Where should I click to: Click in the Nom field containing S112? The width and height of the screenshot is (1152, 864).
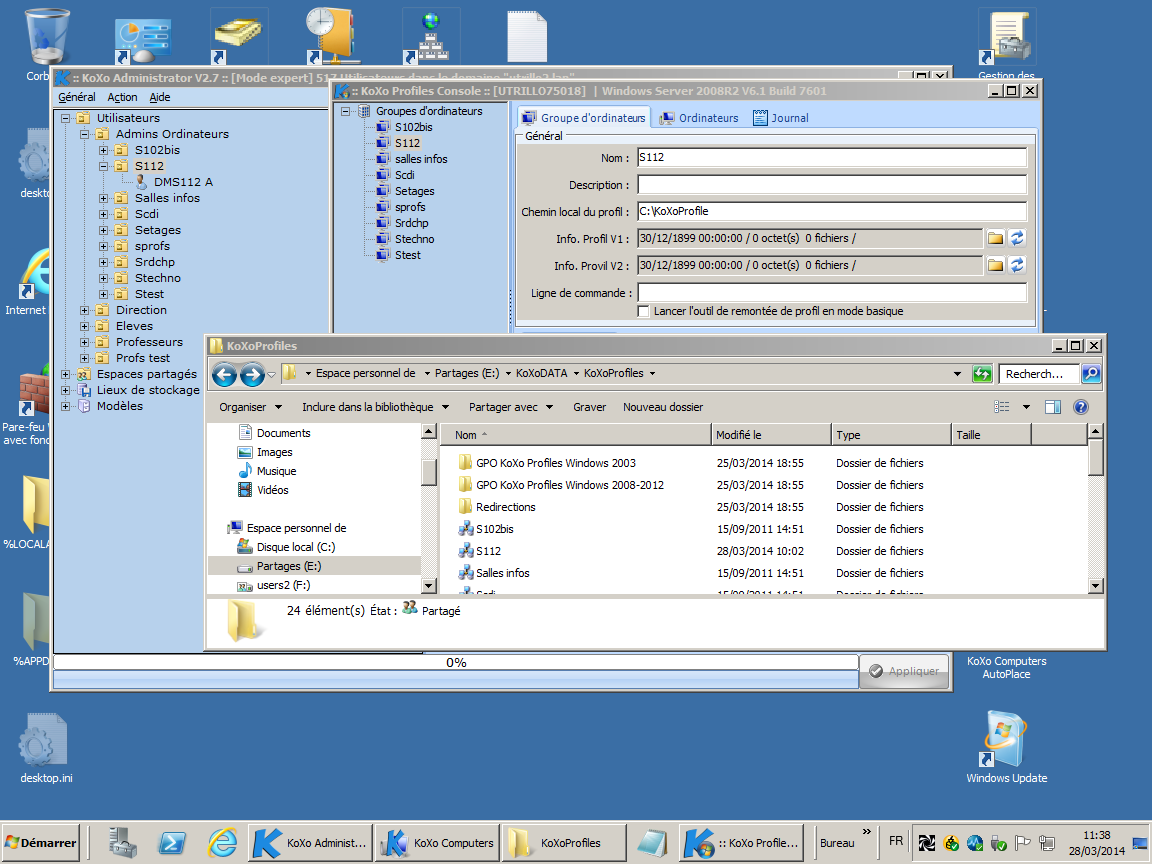[x=832, y=157]
